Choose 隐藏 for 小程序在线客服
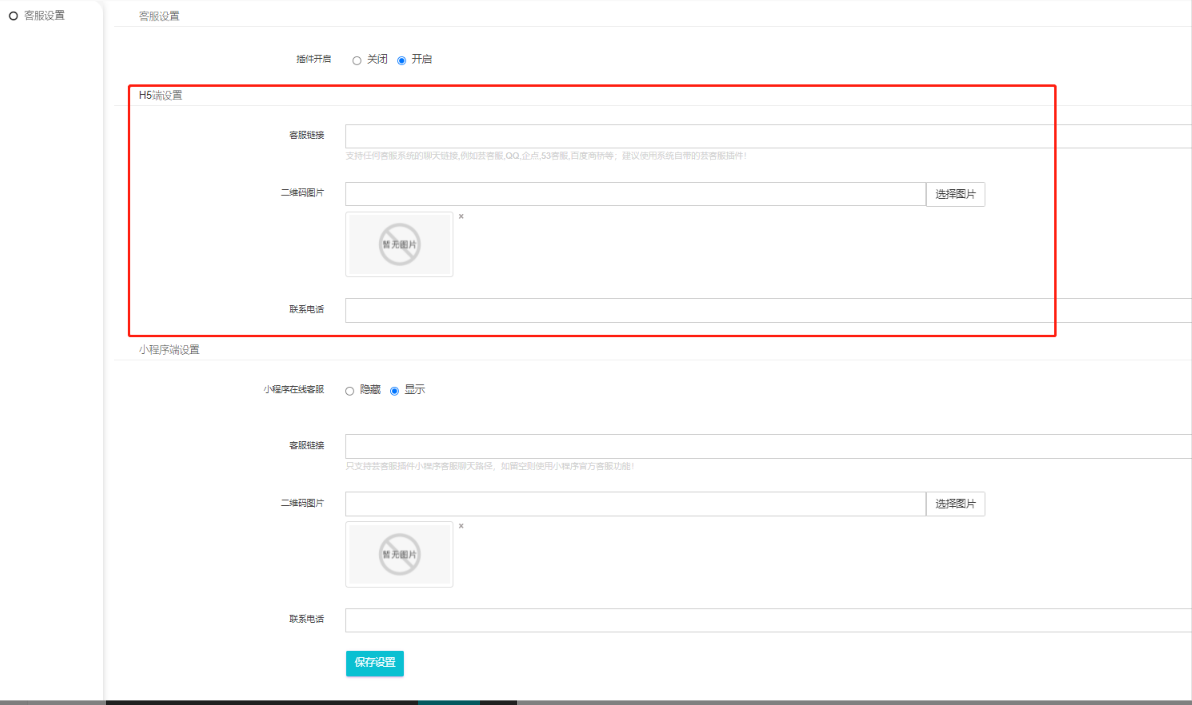Image resolution: width=1192 pixels, height=705 pixels. [x=350, y=391]
